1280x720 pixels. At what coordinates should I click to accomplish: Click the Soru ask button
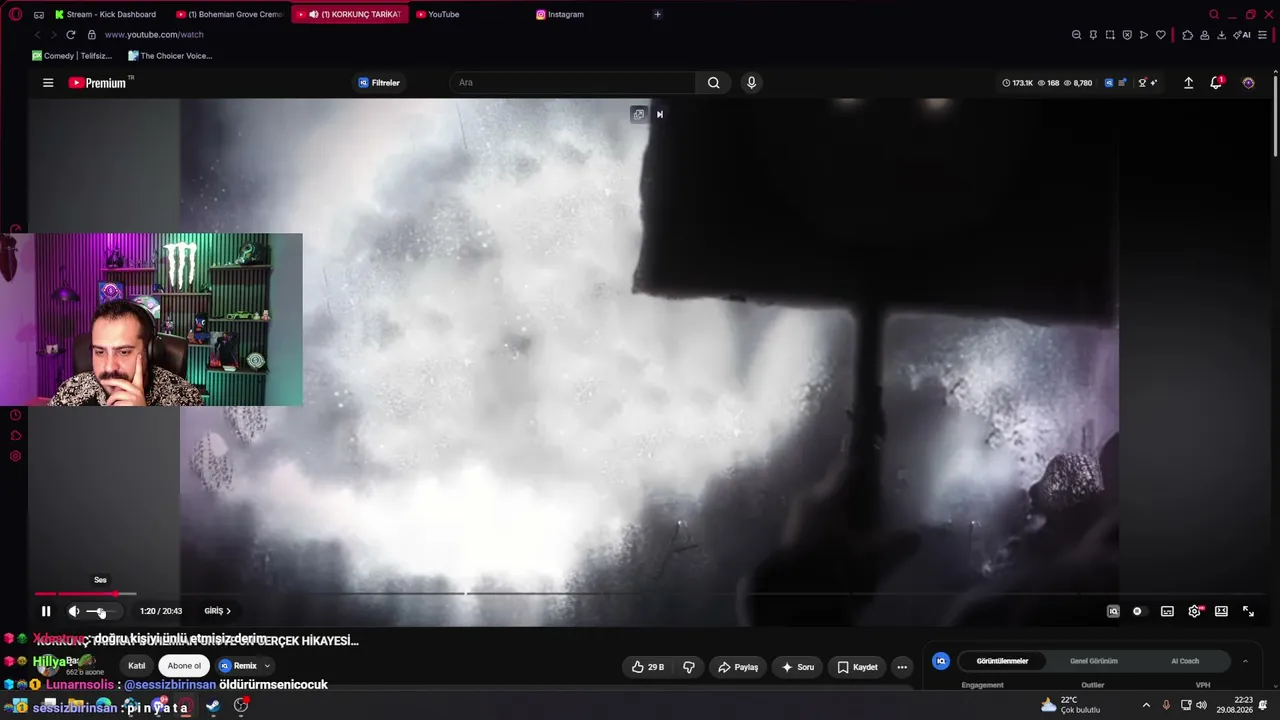coord(798,667)
